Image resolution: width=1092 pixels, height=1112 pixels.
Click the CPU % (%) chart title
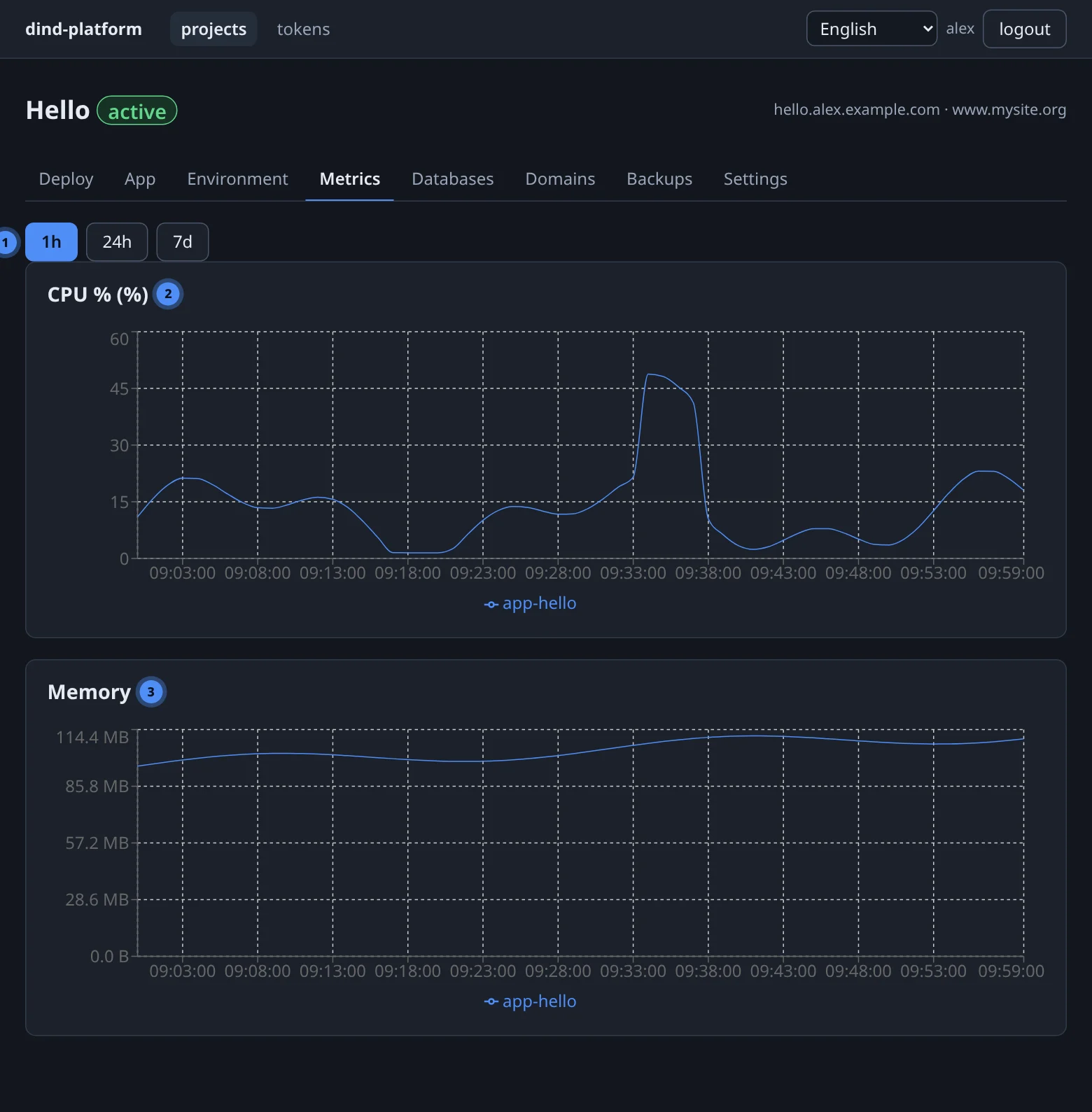pos(98,295)
